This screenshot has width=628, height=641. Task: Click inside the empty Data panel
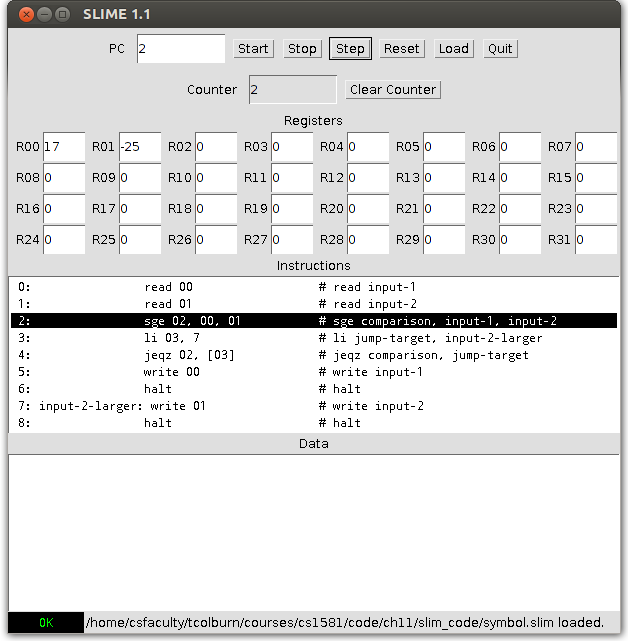tap(313, 530)
